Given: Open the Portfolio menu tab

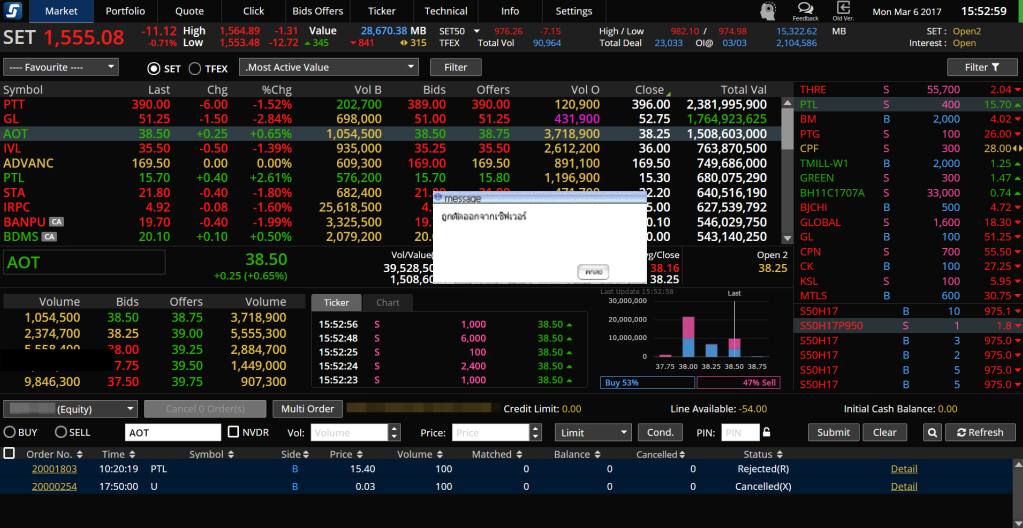Looking at the screenshot, I should tap(125, 11).
